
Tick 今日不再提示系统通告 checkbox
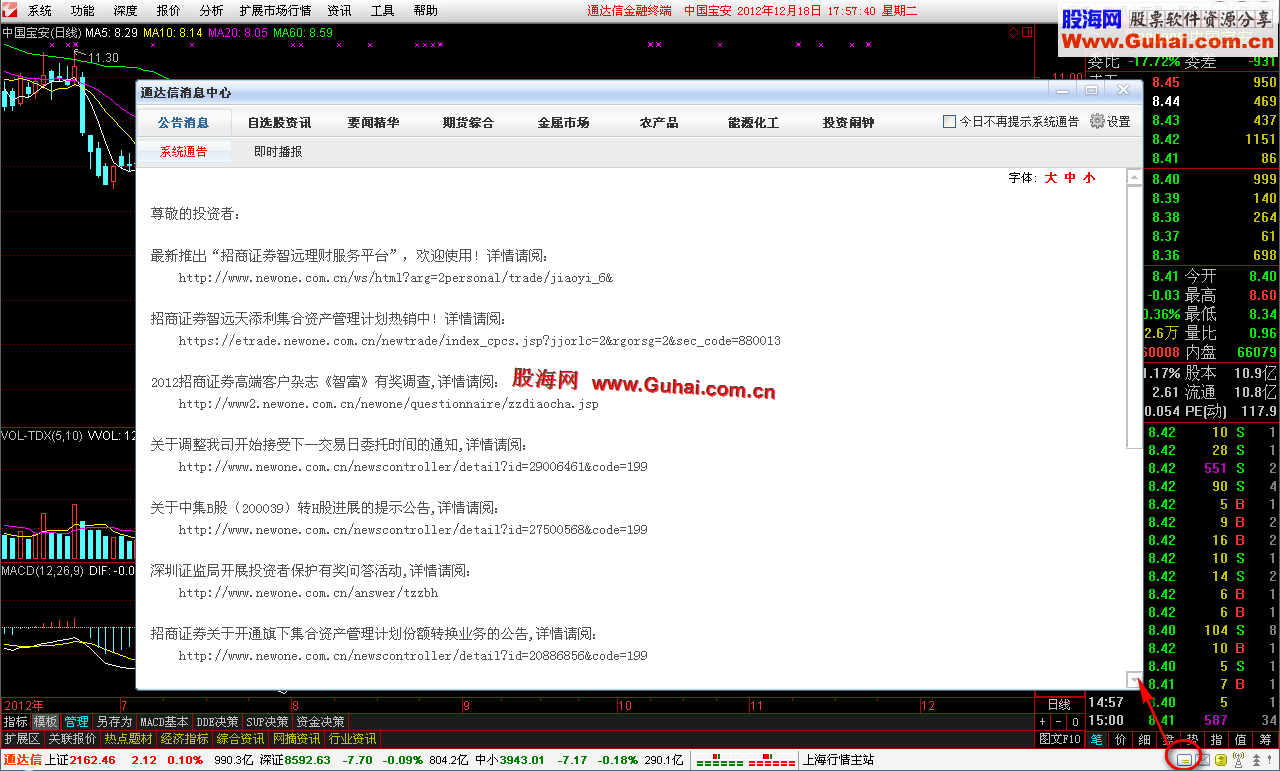(x=949, y=122)
